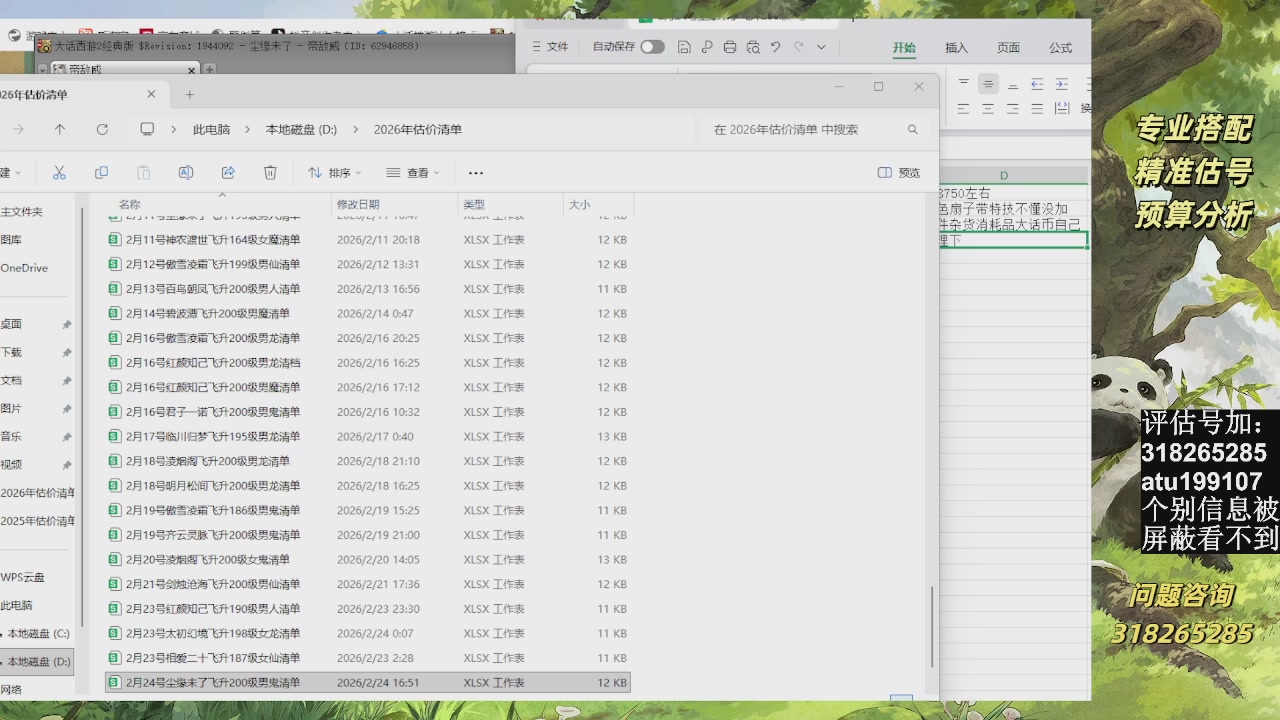Viewport: 1280px width, 720px height.
Task: Click the Rename icon in Explorer toolbar
Action: tap(185, 173)
